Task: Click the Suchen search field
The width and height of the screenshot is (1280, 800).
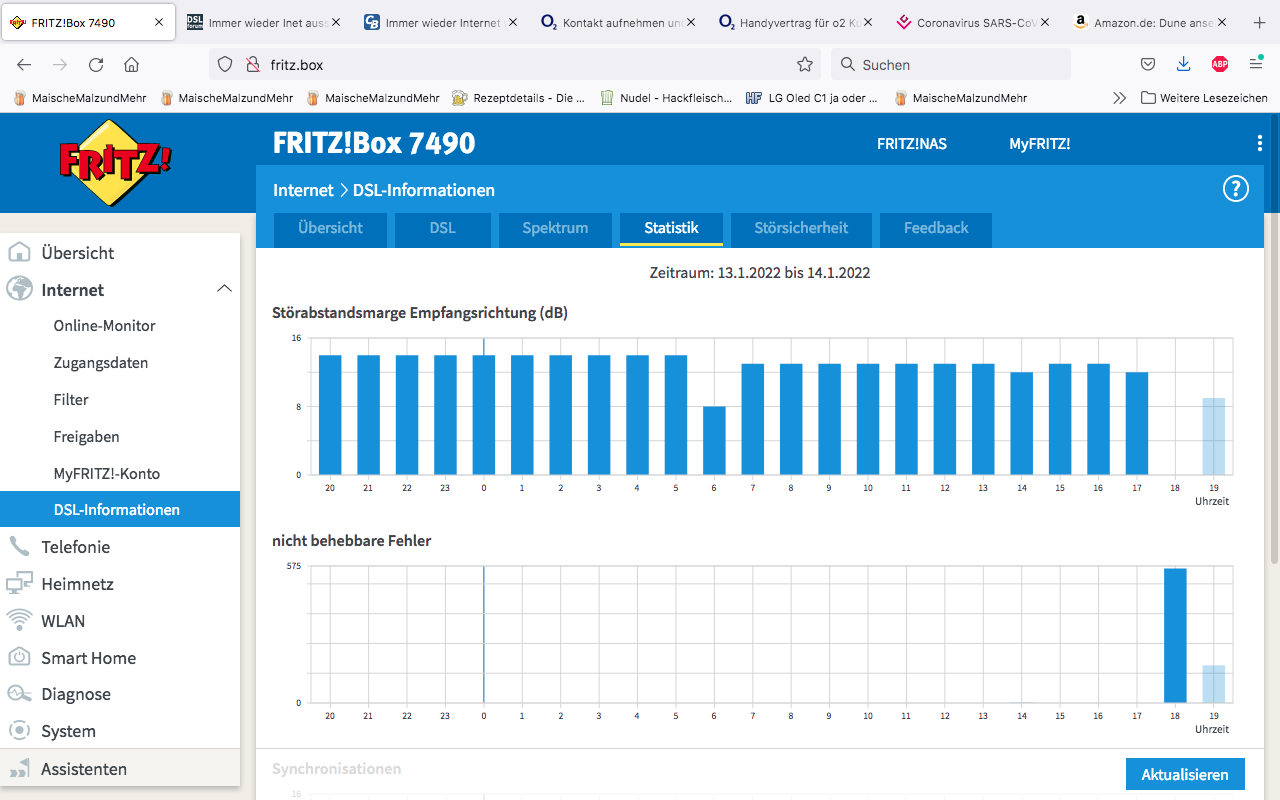Action: (951, 65)
